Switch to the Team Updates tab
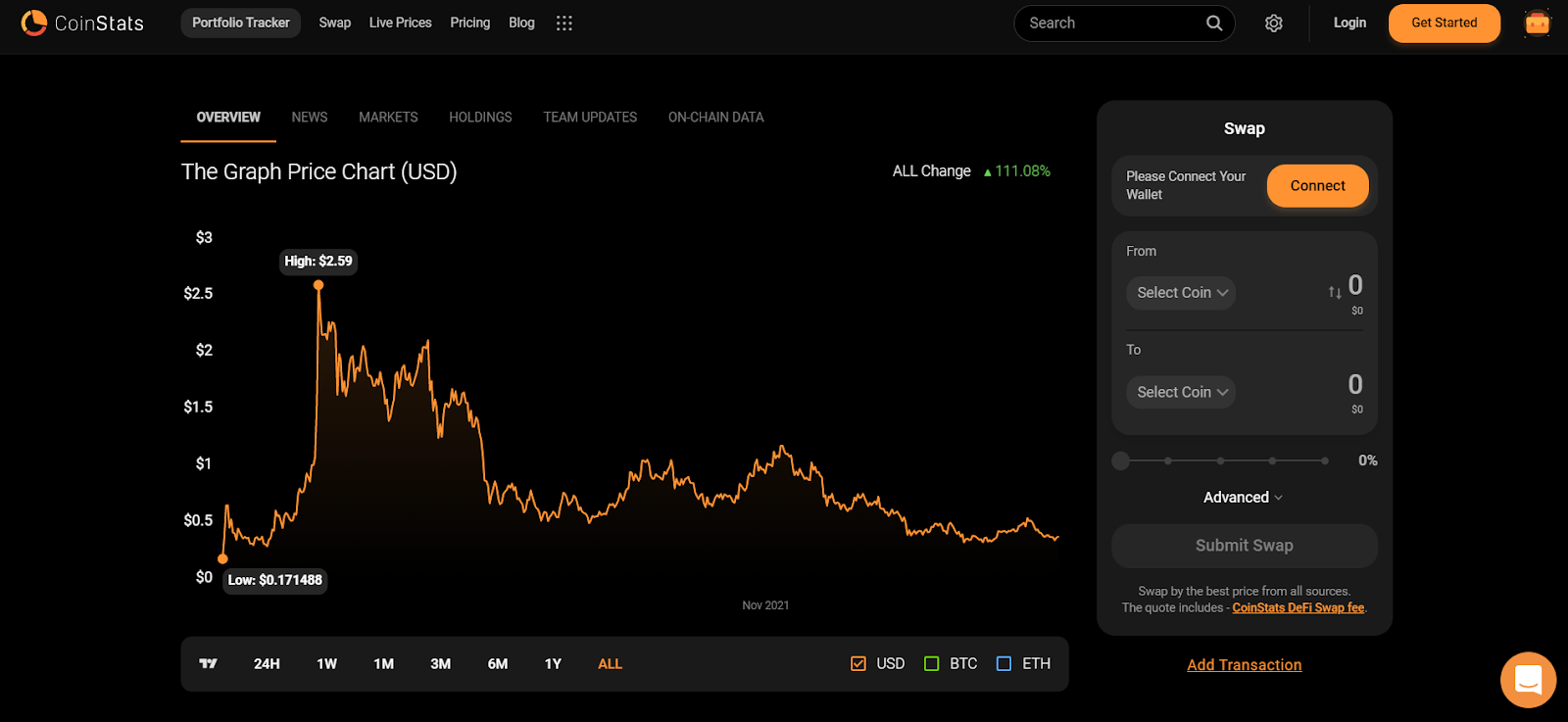Image resolution: width=1568 pixels, height=722 pixels. (x=590, y=117)
